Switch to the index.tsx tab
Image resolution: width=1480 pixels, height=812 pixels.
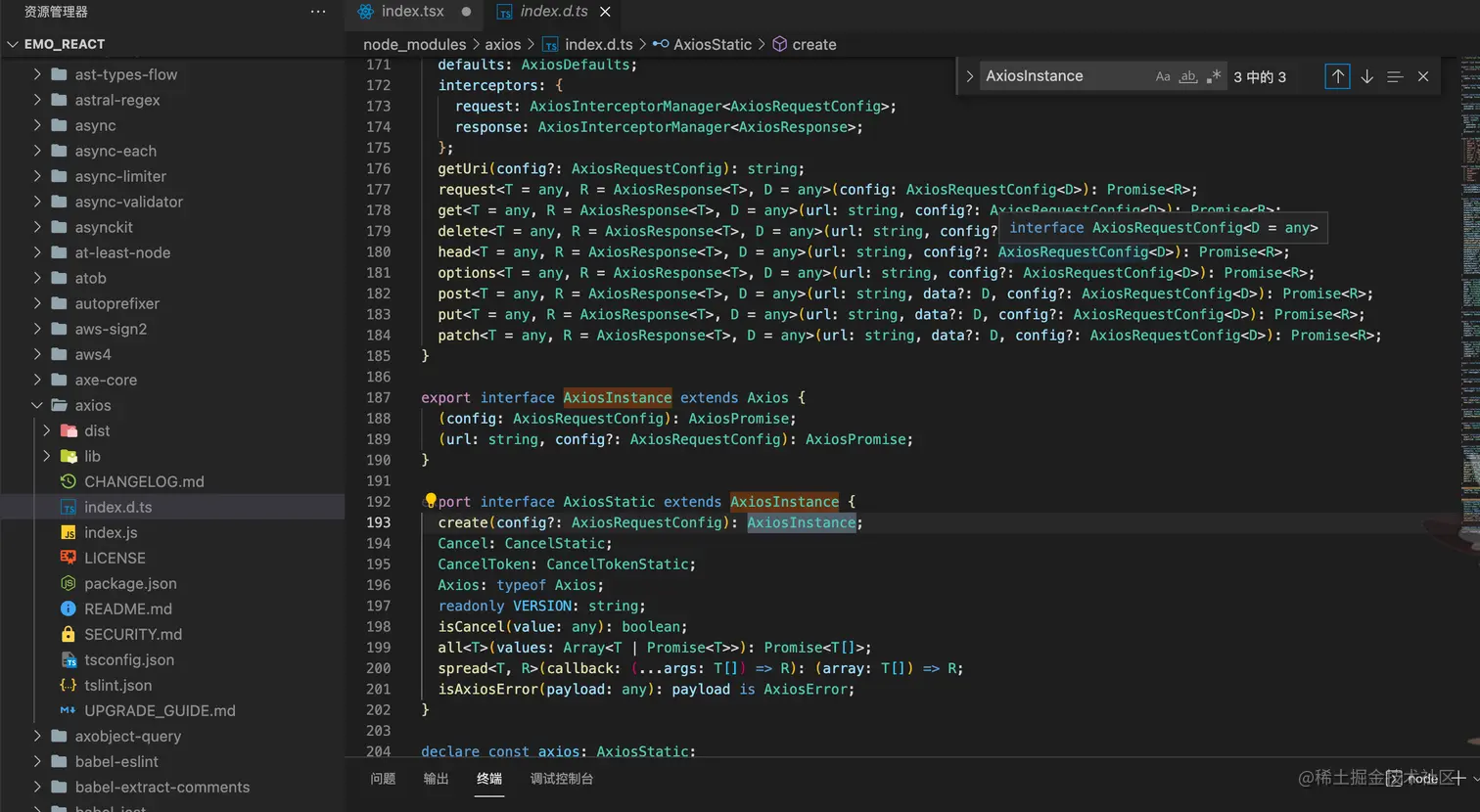[x=412, y=12]
